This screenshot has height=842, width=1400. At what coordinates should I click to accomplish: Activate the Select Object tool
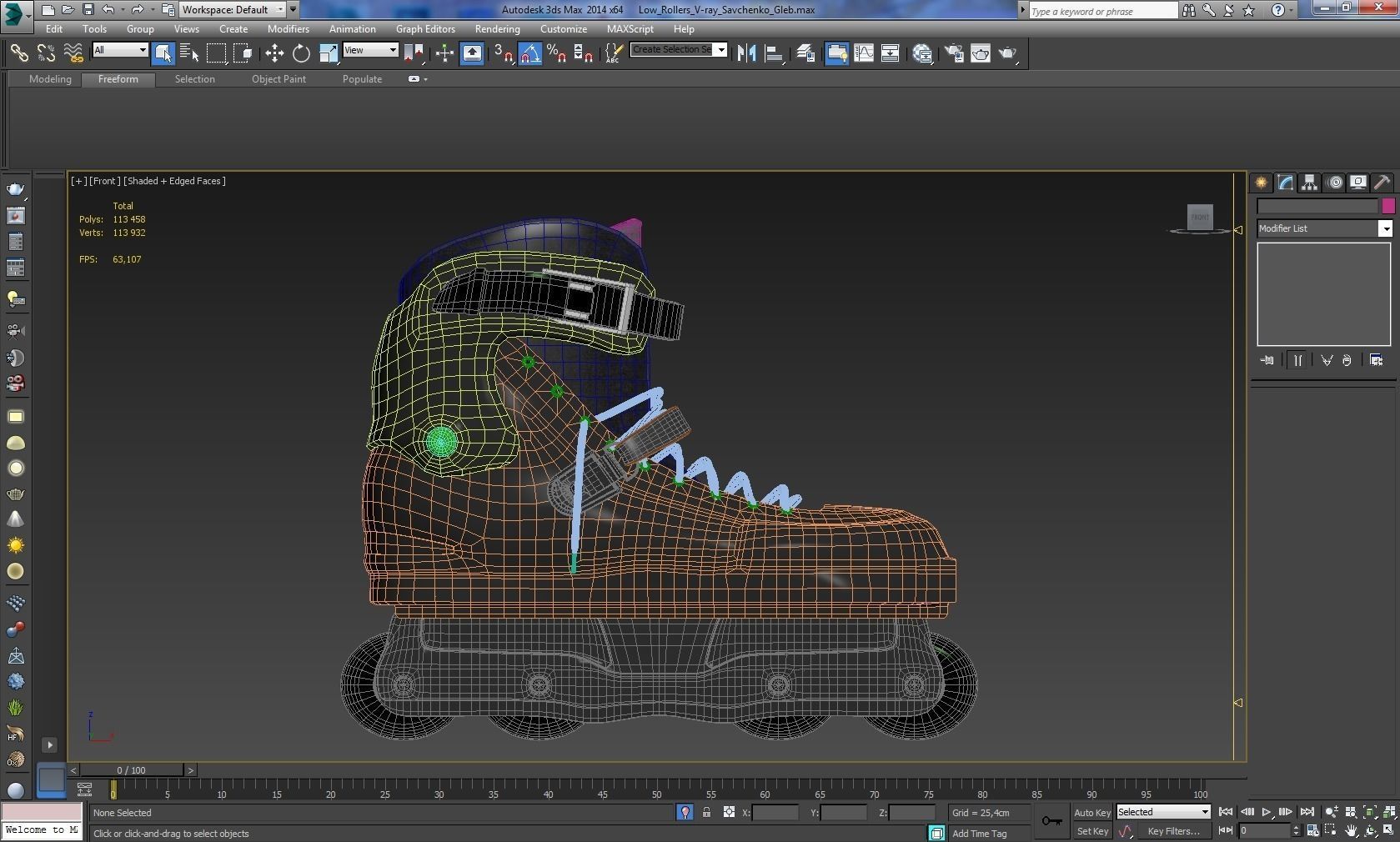(163, 53)
